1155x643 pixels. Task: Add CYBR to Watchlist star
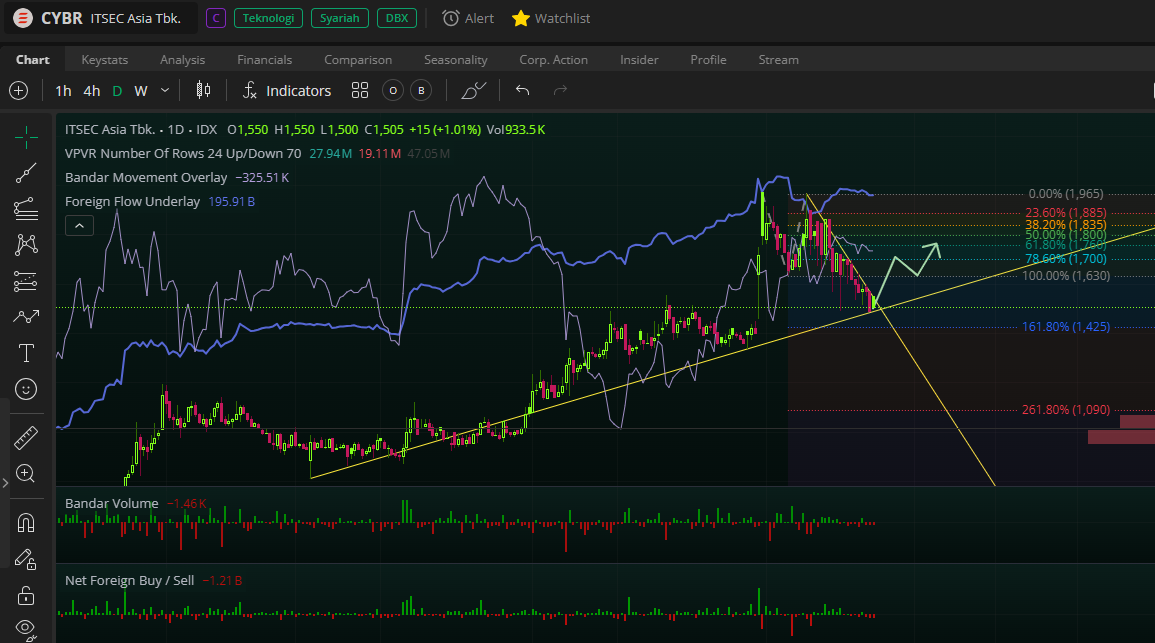550,18
